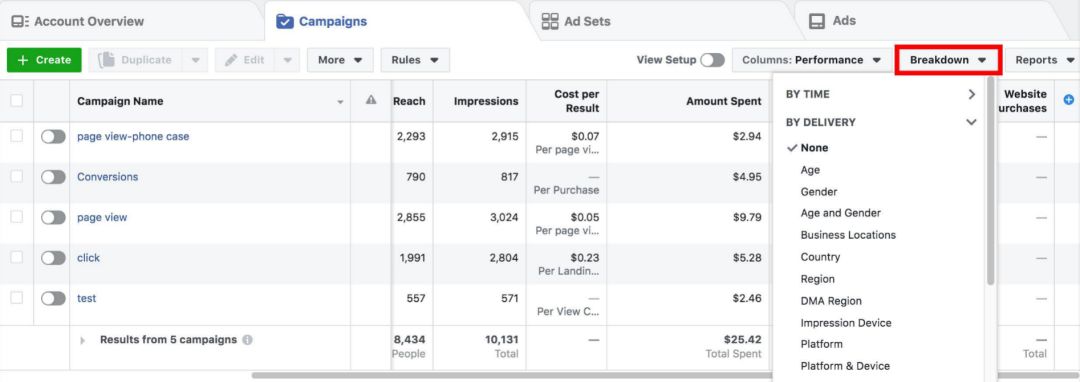The image size is (1080, 382).
Task: Select Age and Gender breakdown option
Action: tap(840, 213)
